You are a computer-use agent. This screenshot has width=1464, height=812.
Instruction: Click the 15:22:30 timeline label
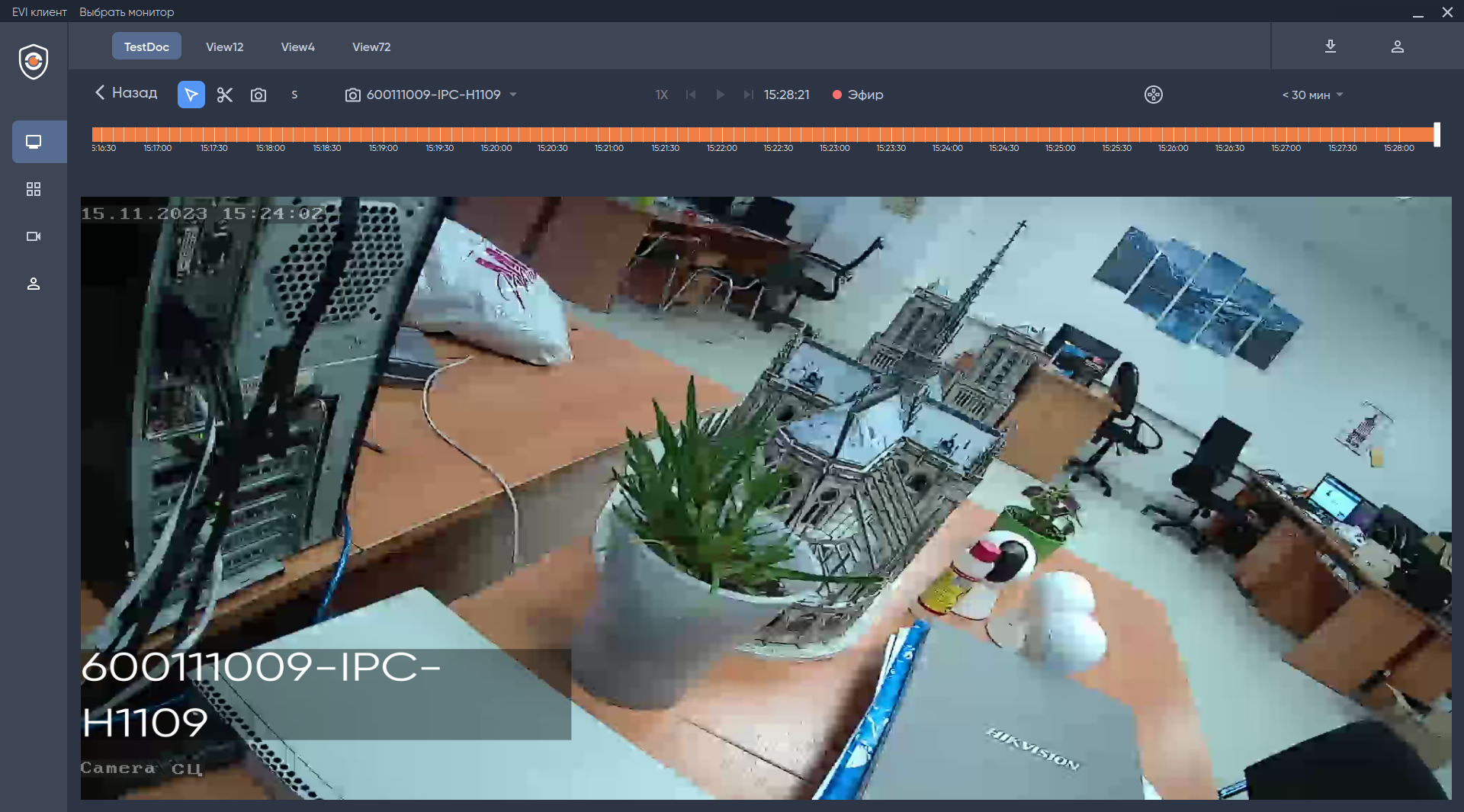779,148
